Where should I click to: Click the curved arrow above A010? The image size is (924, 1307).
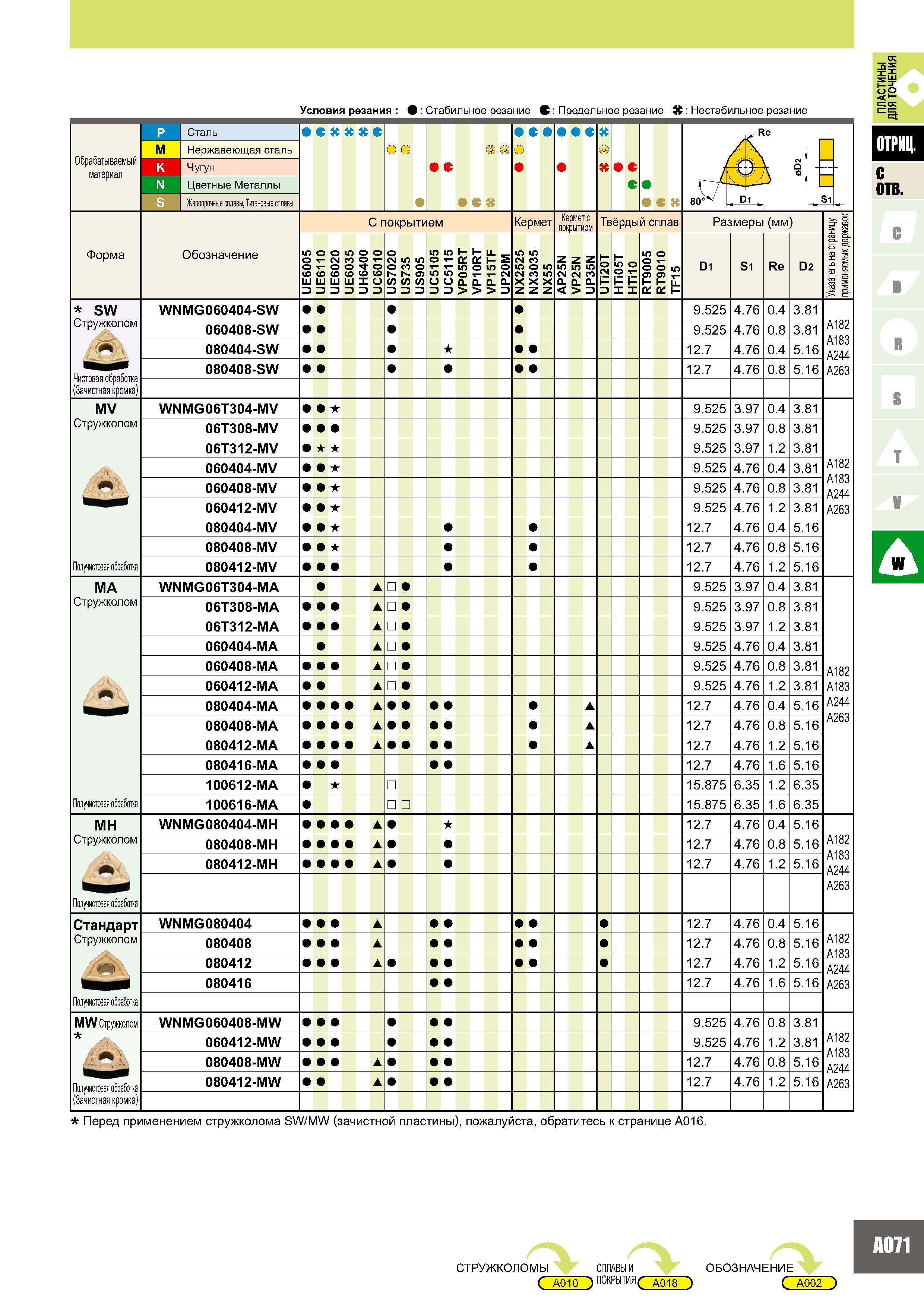pyautogui.click(x=553, y=1259)
